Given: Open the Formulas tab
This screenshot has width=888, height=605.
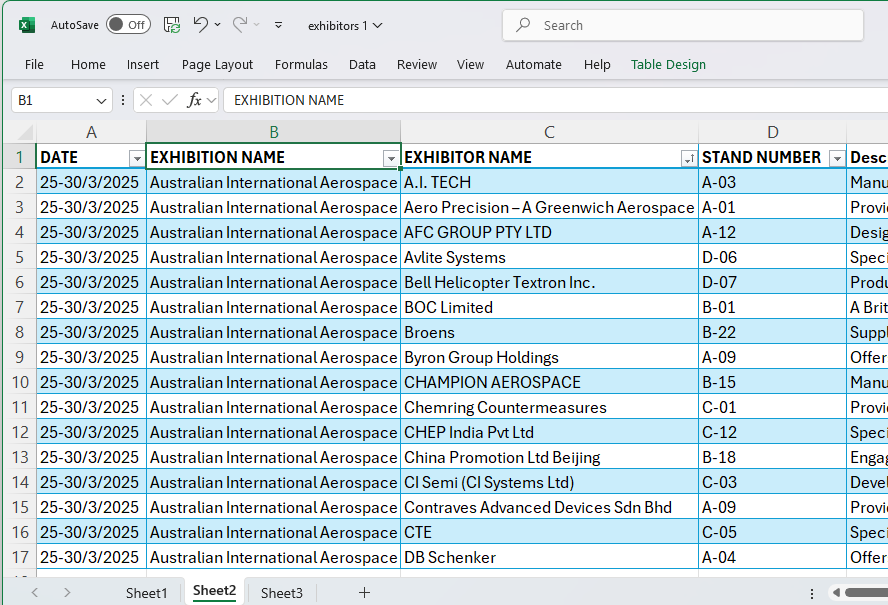Looking at the screenshot, I should pyautogui.click(x=301, y=65).
